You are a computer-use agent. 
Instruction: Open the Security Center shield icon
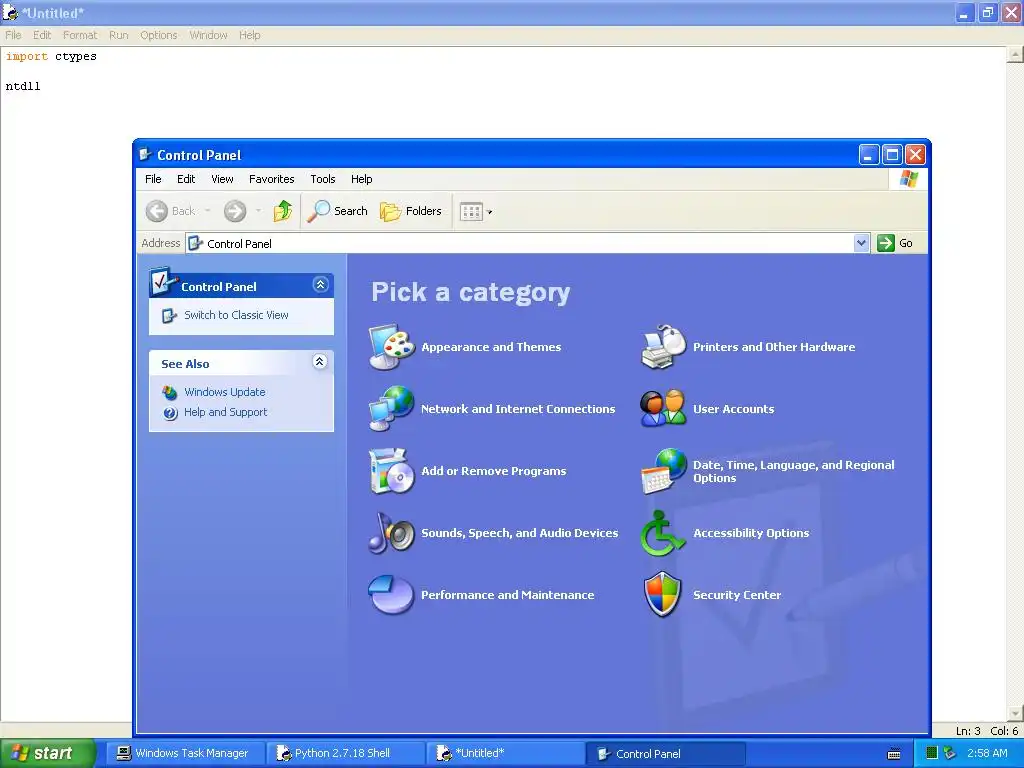click(663, 595)
